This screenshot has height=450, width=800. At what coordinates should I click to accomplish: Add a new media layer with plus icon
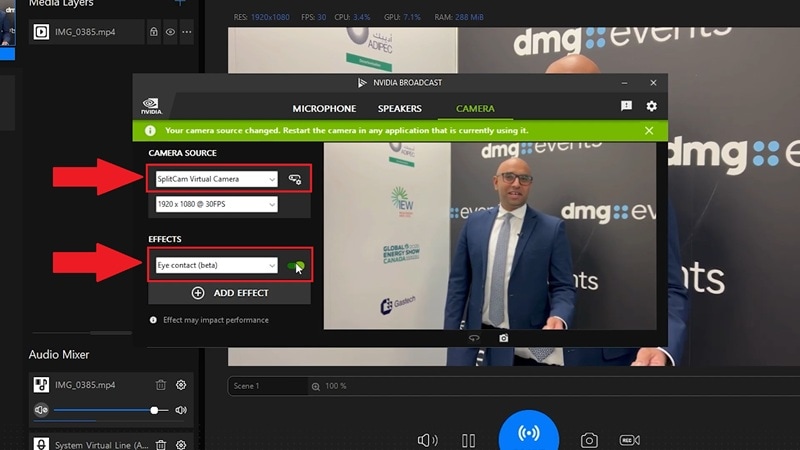coord(180,3)
